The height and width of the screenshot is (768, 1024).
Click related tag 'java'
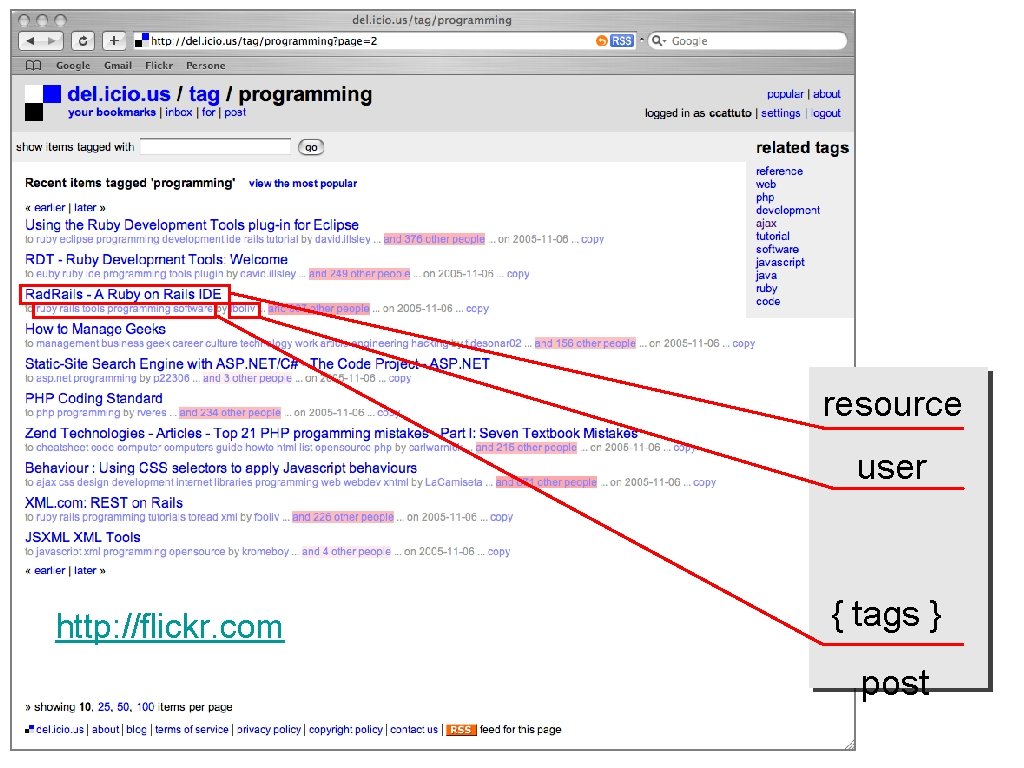pyautogui.click(x=767, y=276)
